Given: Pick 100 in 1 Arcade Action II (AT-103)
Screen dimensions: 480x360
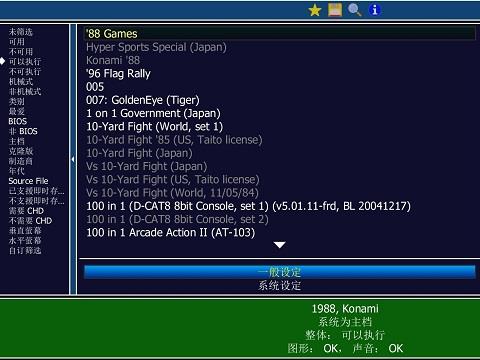Looking at the screenshot, I should point(170,232).
